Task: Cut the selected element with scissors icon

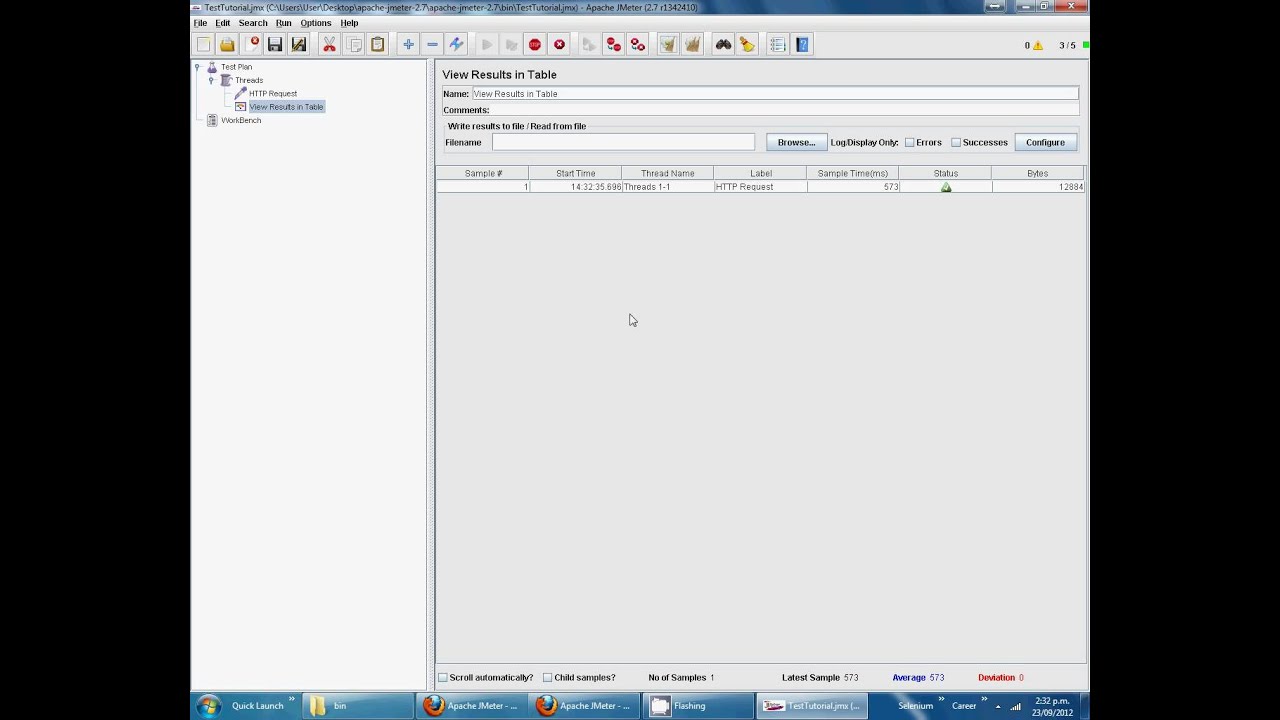Action: click(329, 45)
